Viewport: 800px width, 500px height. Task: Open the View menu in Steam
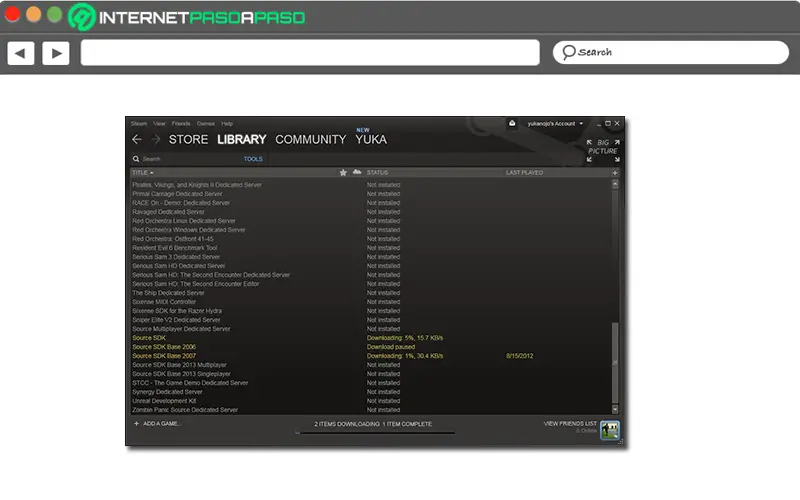[159, 123]
